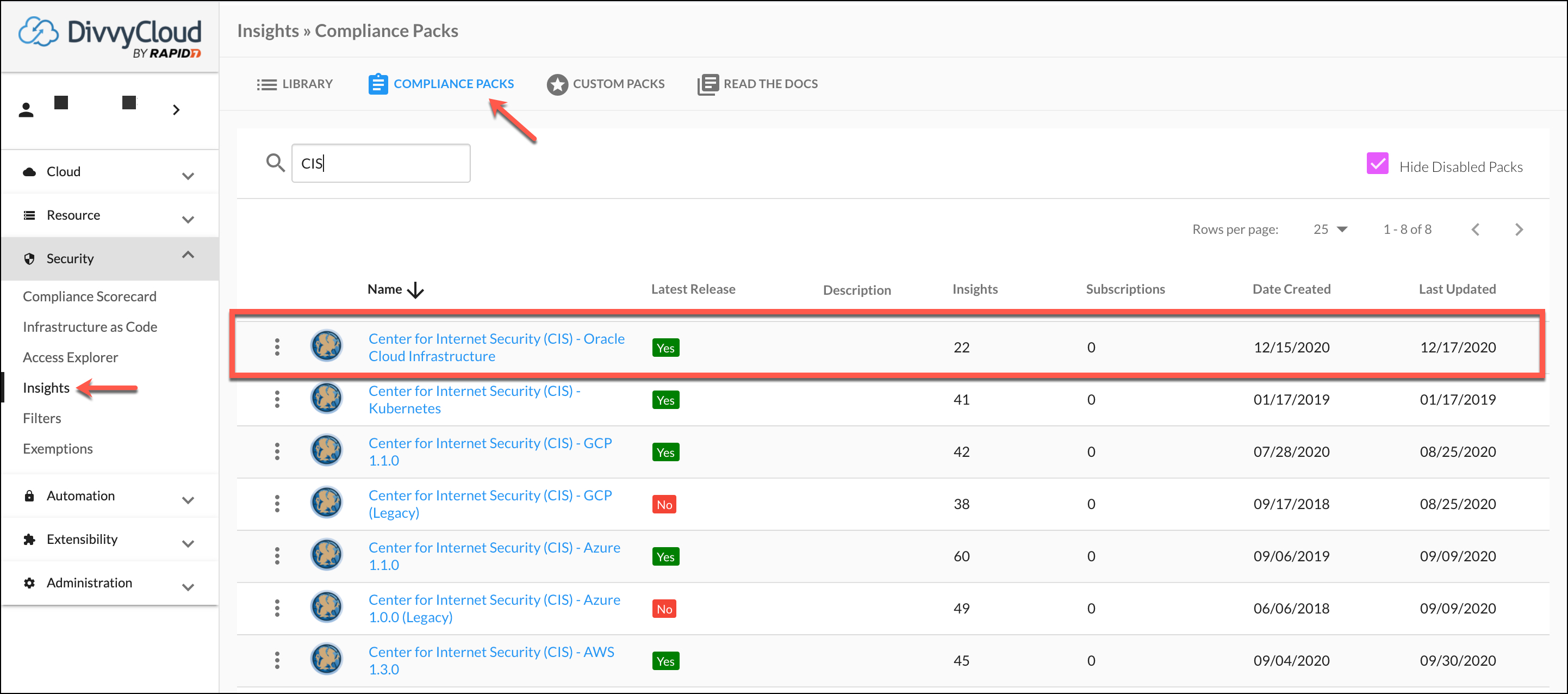
Task: Expand the Resource menu section
Action: (110, 215)
